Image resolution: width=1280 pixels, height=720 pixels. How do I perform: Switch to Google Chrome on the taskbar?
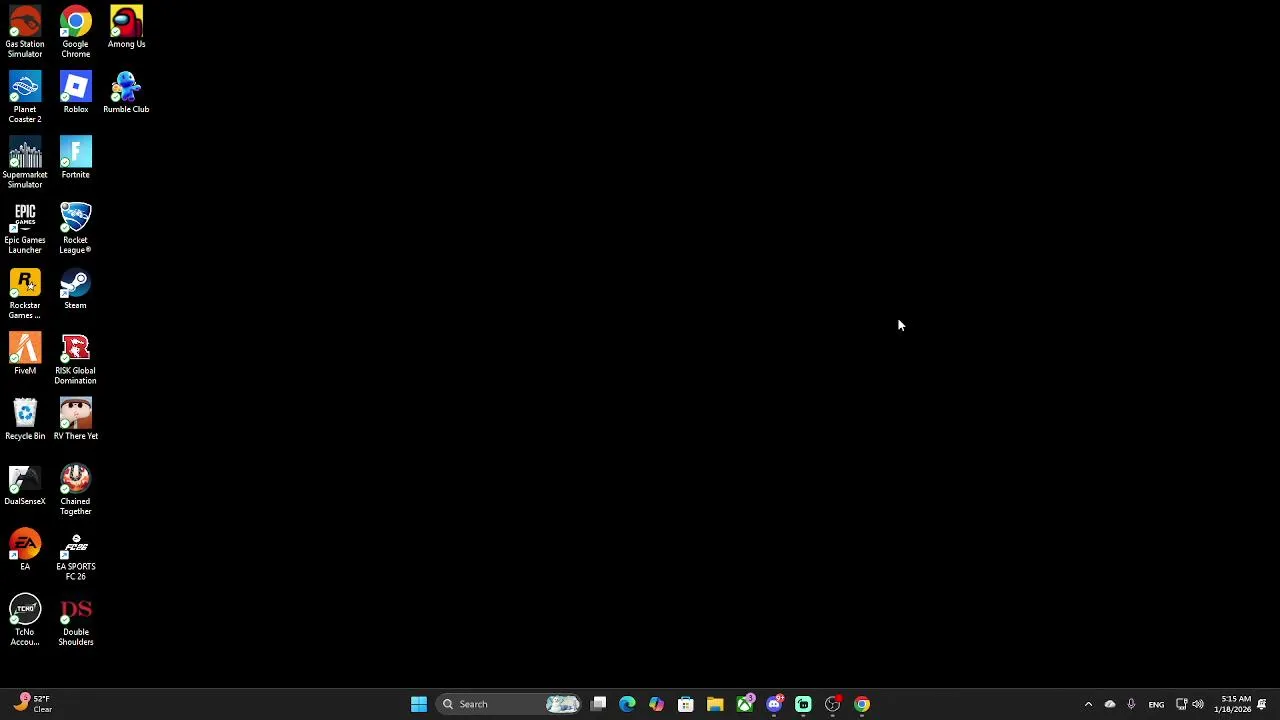pos(862,704)
